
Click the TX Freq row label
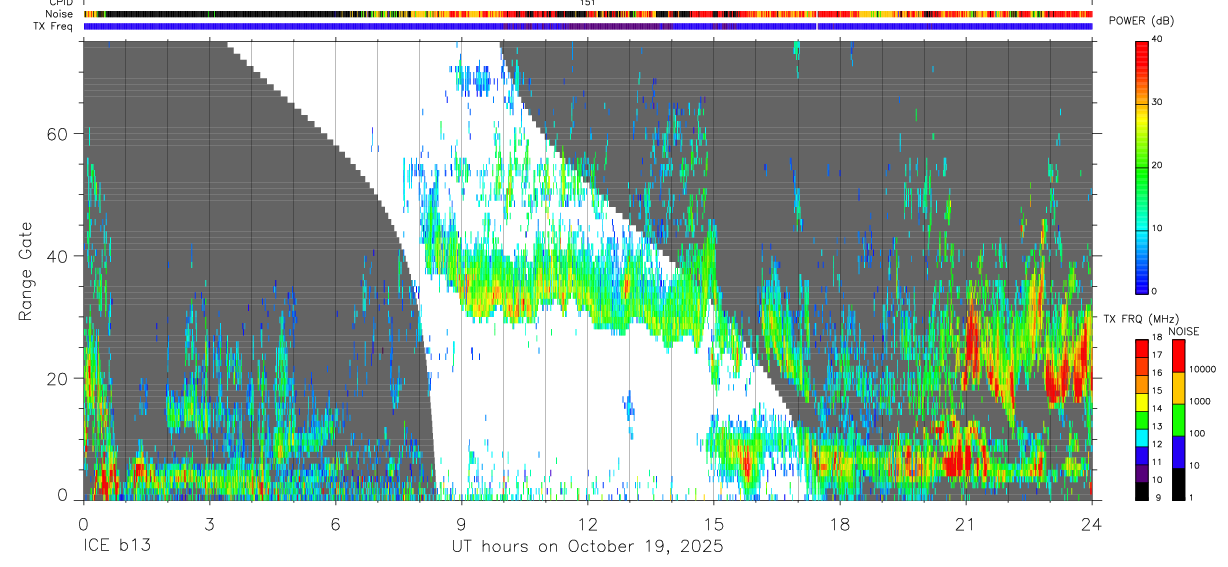[x=54, y=26]
